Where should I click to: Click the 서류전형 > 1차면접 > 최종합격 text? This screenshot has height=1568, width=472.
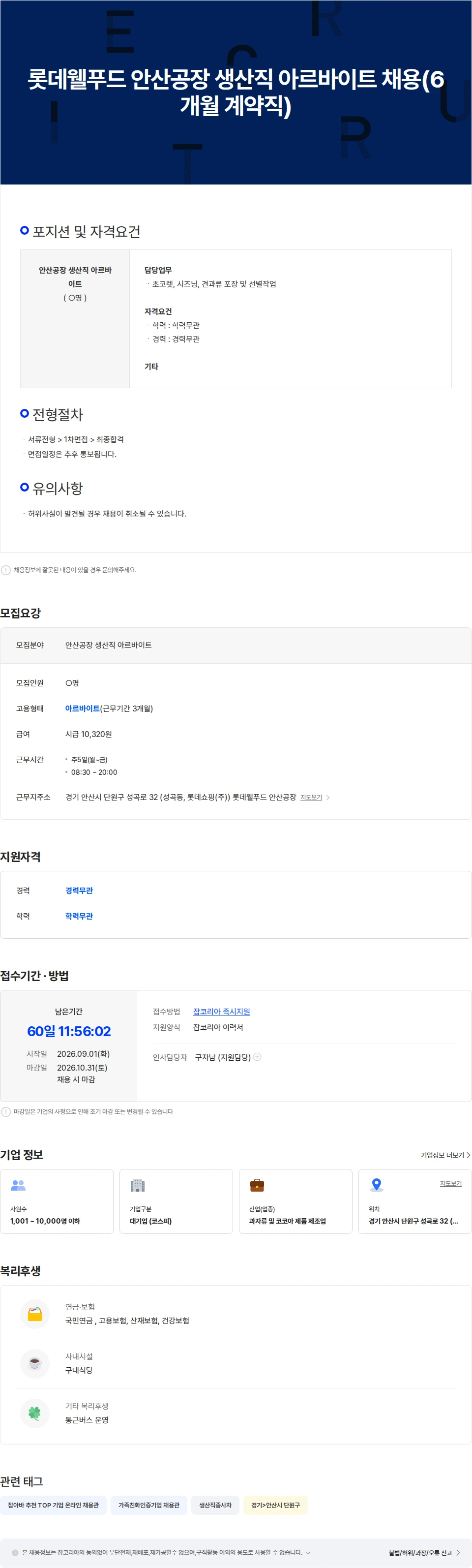point(76,439)
